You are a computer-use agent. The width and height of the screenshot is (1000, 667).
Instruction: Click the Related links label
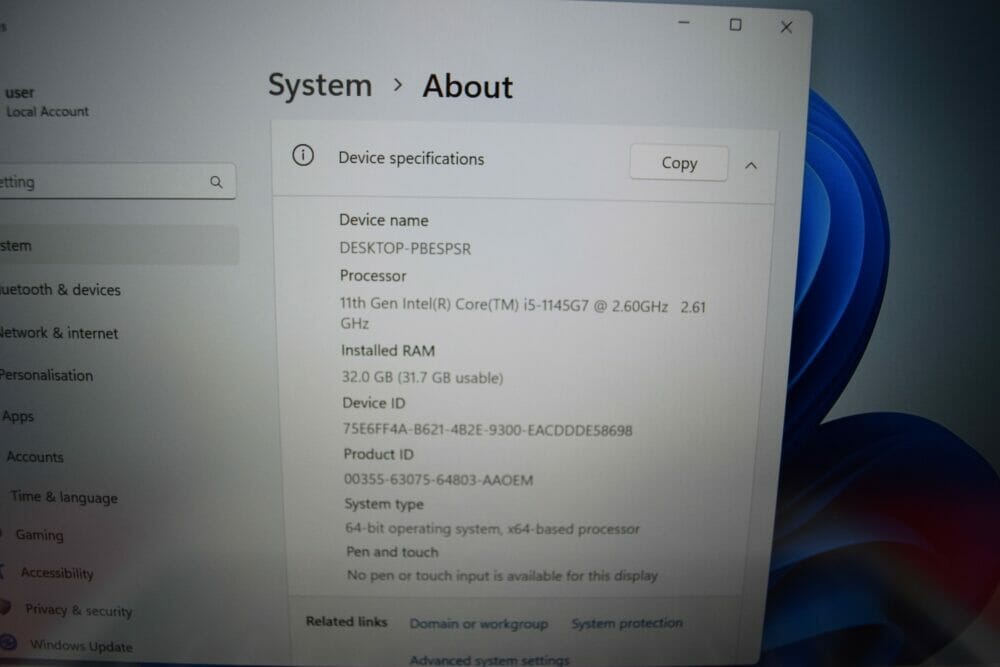(x=346, y=622)
